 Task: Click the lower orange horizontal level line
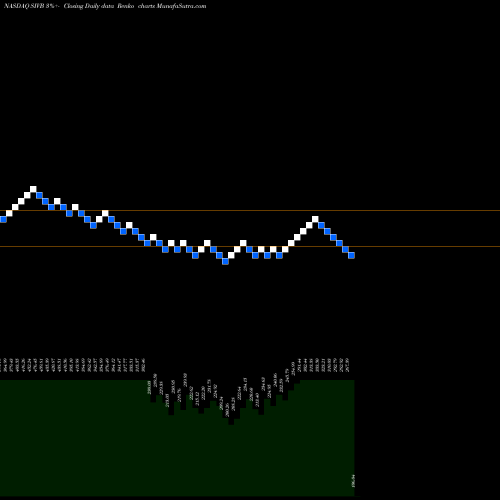(x=250, y=247)
